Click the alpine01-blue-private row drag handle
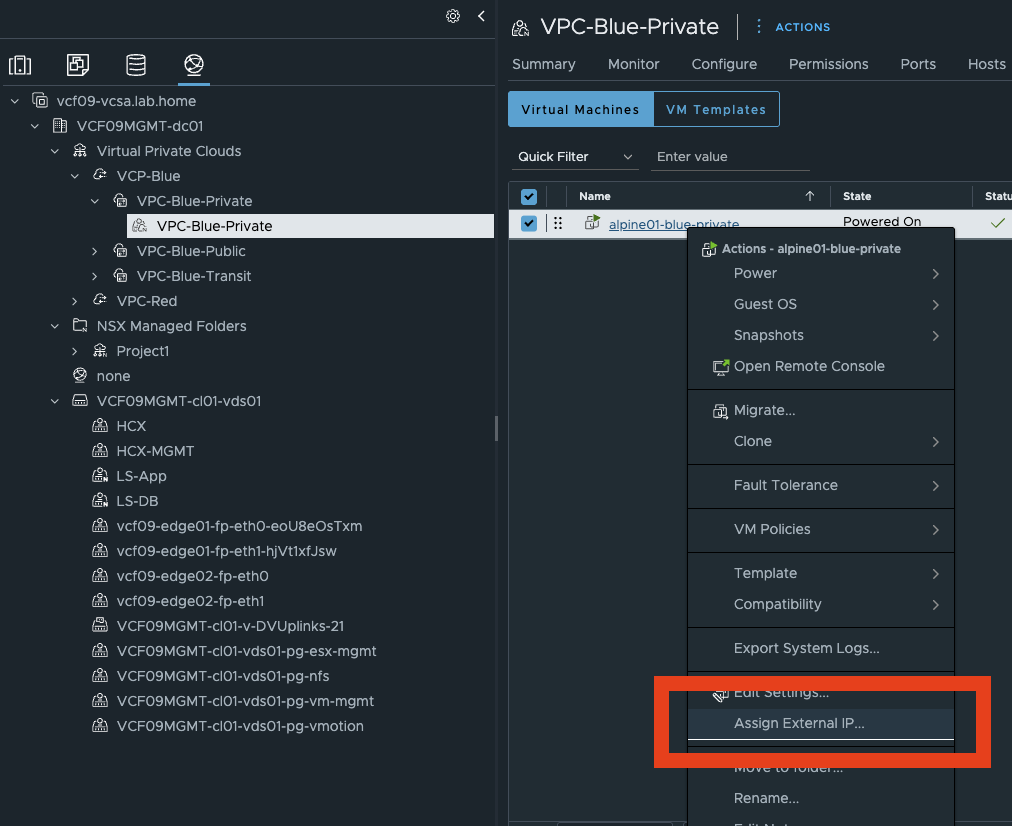Screen dimensions: 1012x826 coord(558,224)
